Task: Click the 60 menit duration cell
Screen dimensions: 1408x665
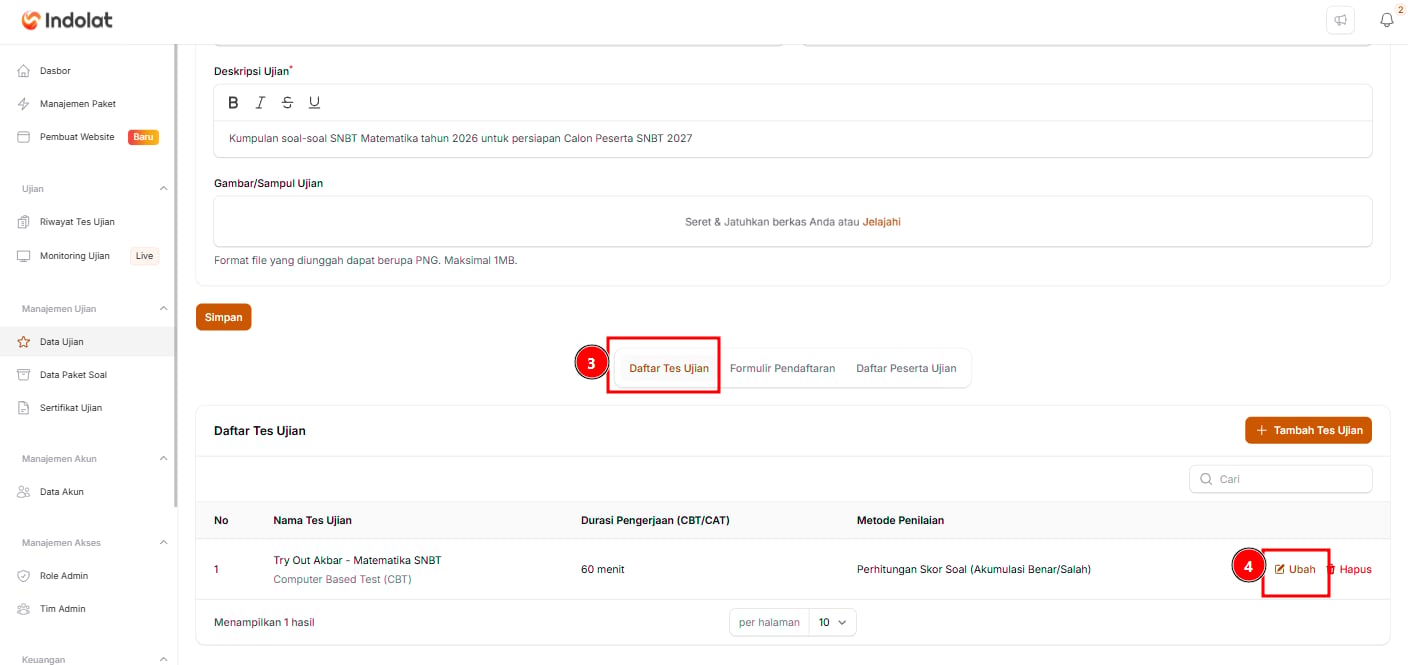Action: click(603, 569)
